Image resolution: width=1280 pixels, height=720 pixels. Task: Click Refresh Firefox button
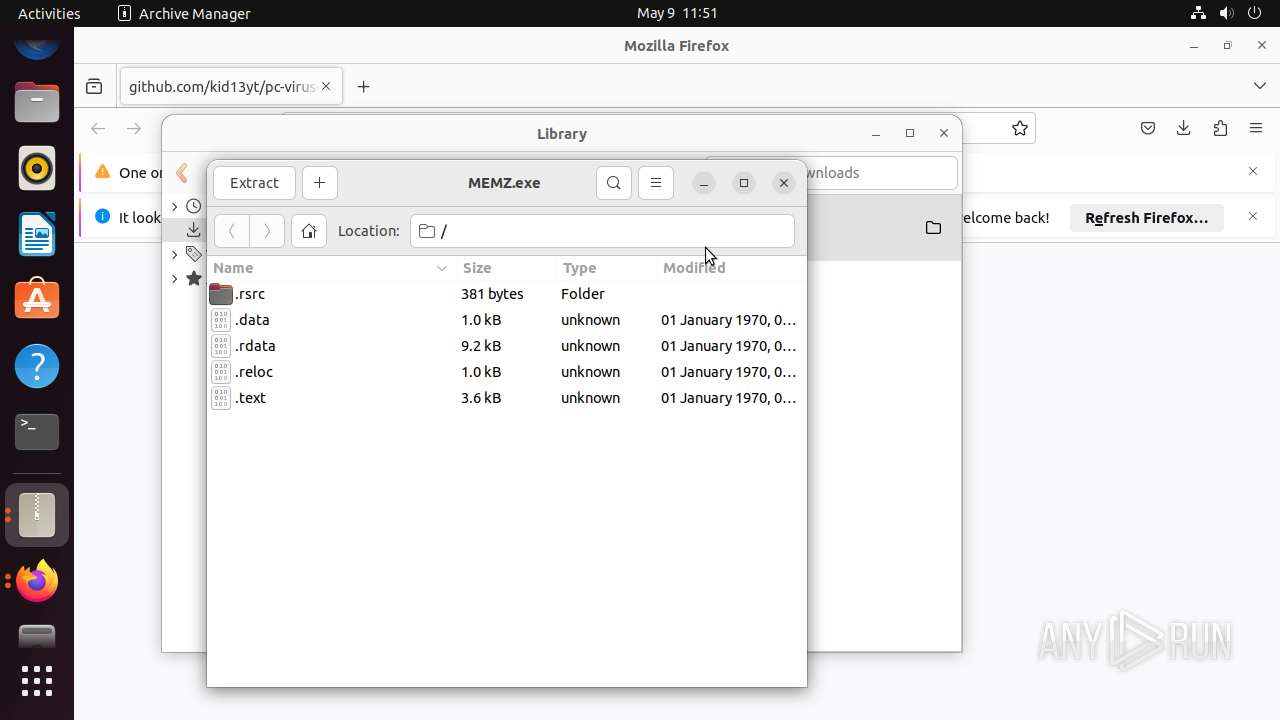tap(1147, 217)
